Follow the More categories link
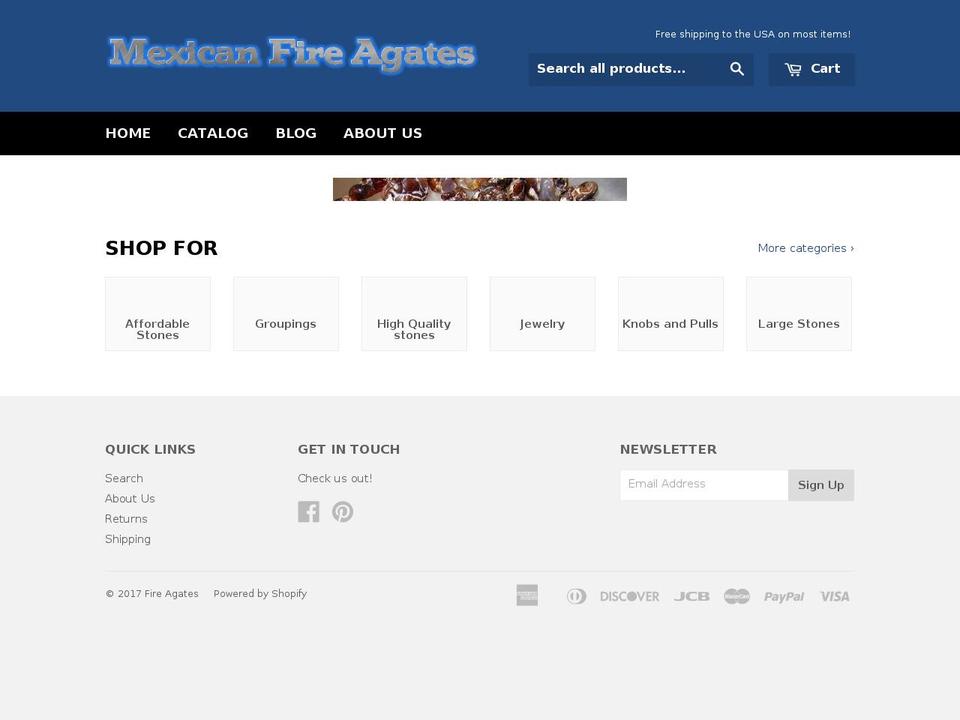The height and width of the screenshot is (720, 960). 806,248
